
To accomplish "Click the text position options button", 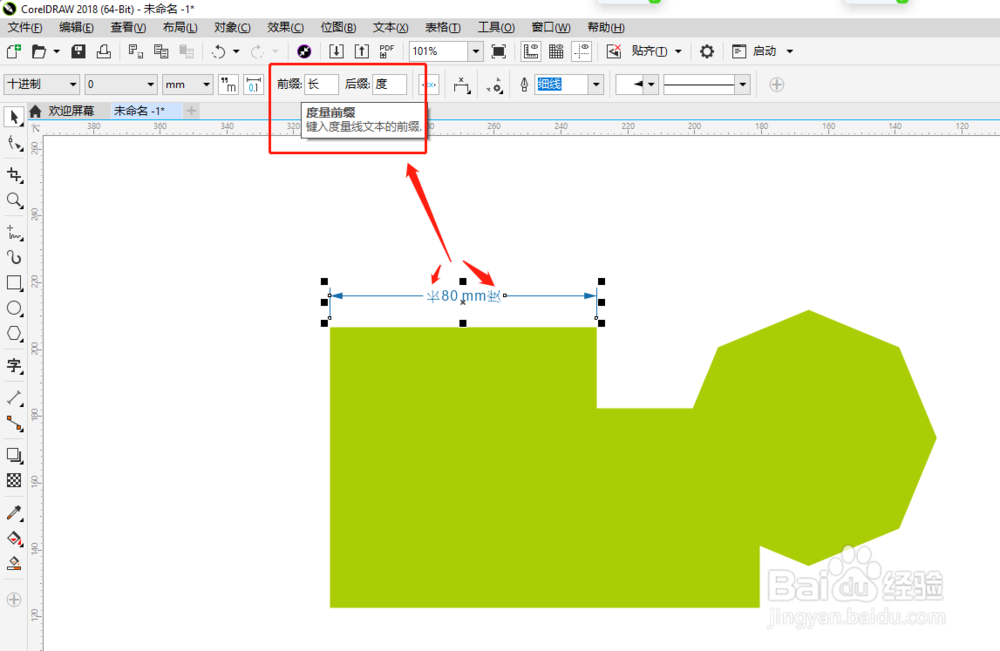I will (462, 85).
